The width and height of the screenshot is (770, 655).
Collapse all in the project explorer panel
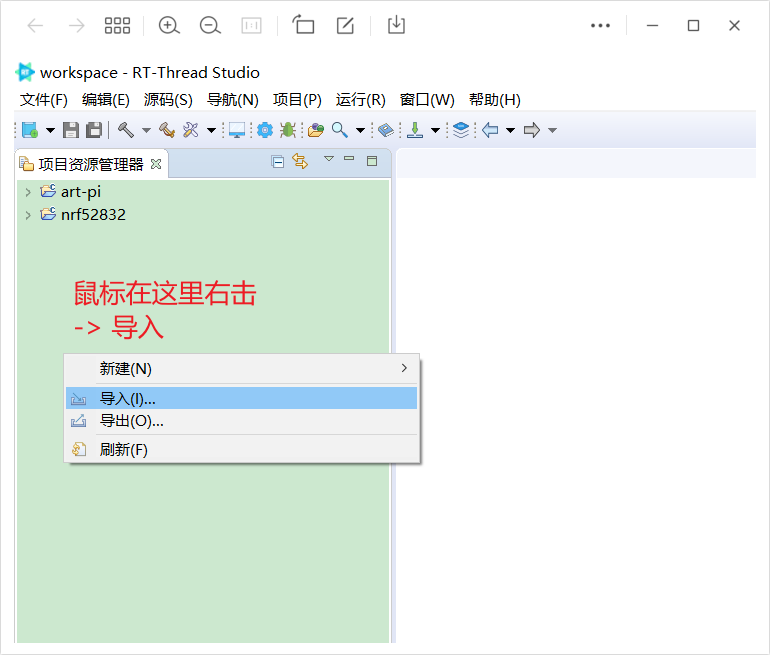click(278, 162)
